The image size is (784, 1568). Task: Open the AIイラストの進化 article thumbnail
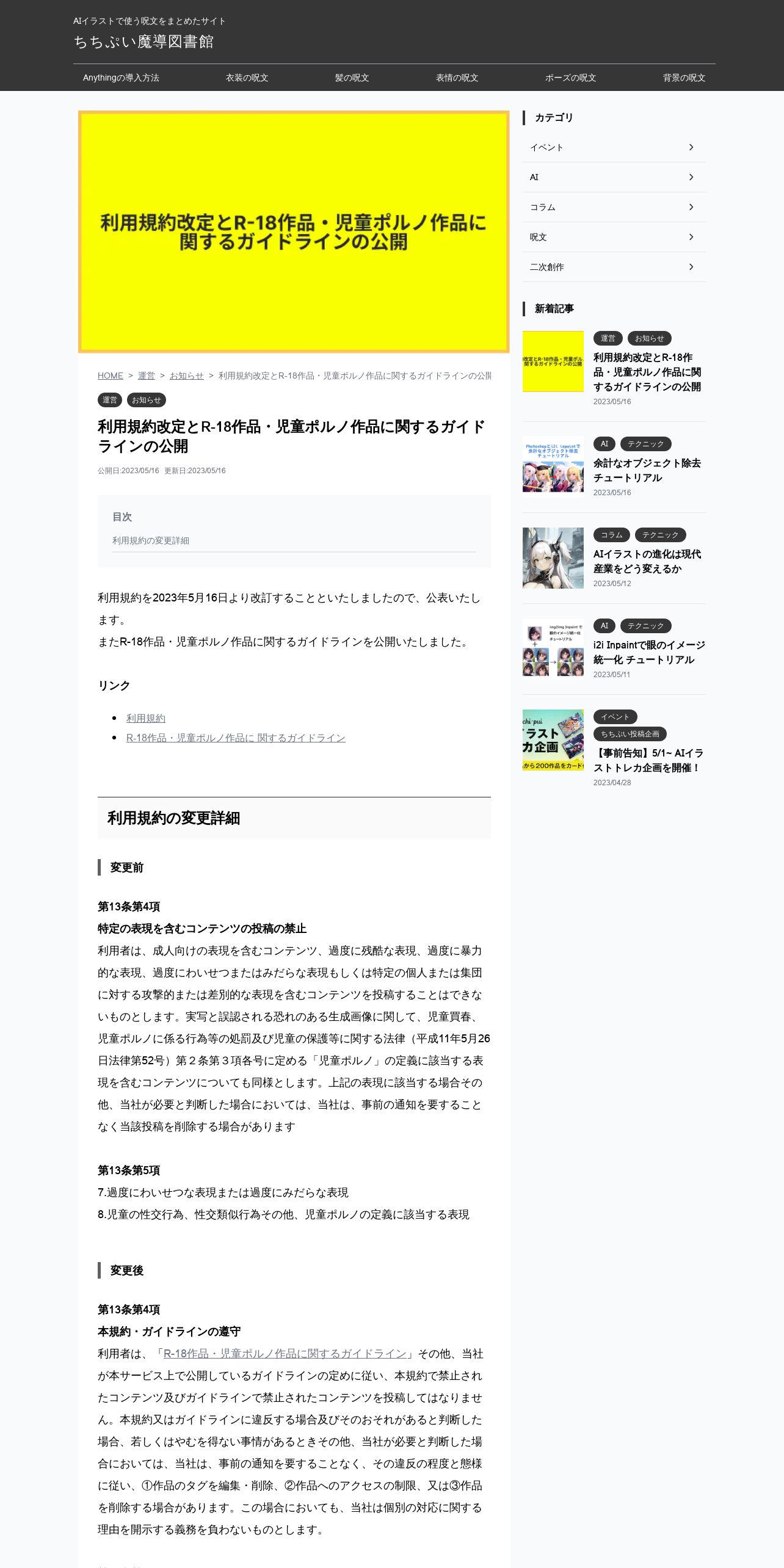pyautogui.click(x=553, y=558)
